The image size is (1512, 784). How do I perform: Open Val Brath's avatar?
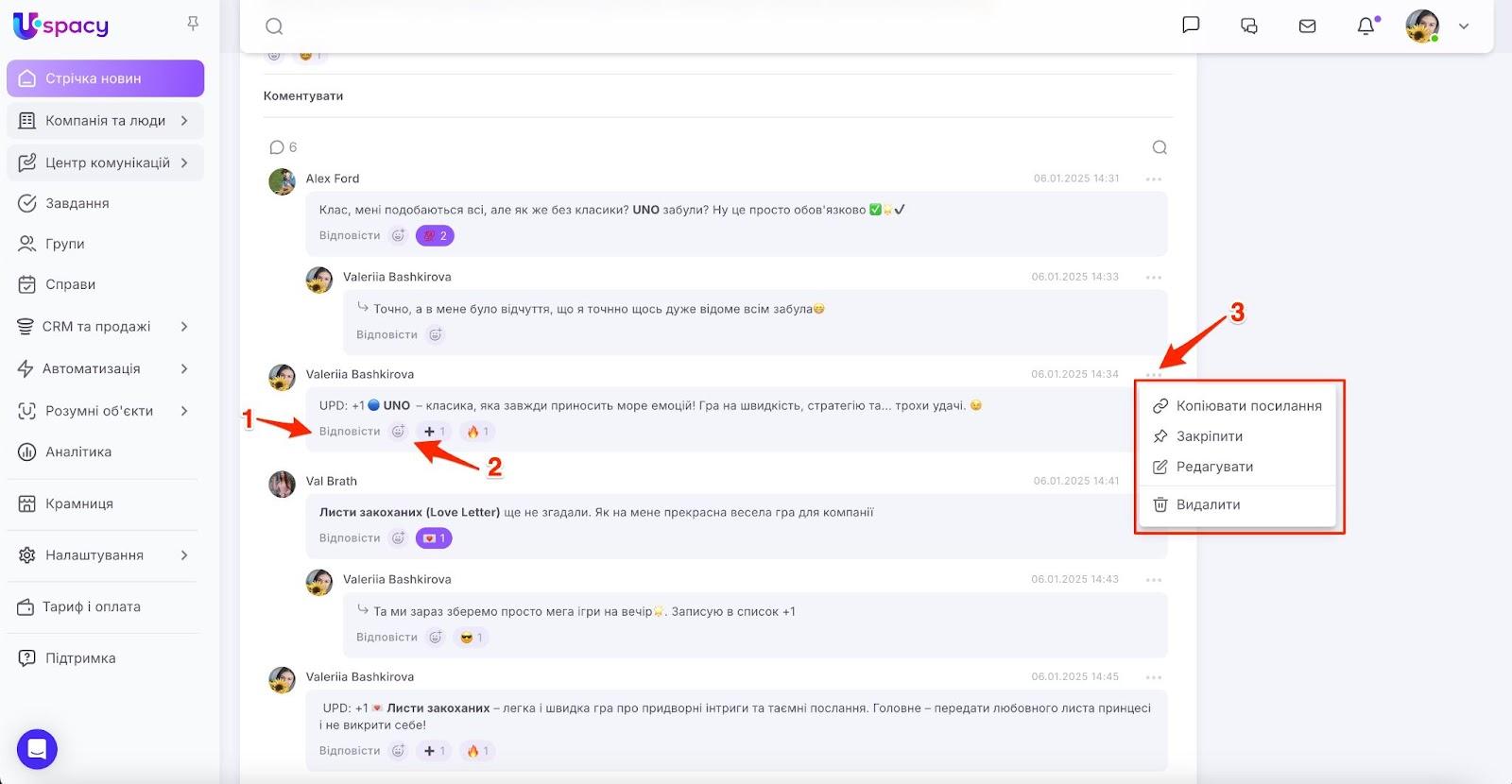click(x=282, y=485)
